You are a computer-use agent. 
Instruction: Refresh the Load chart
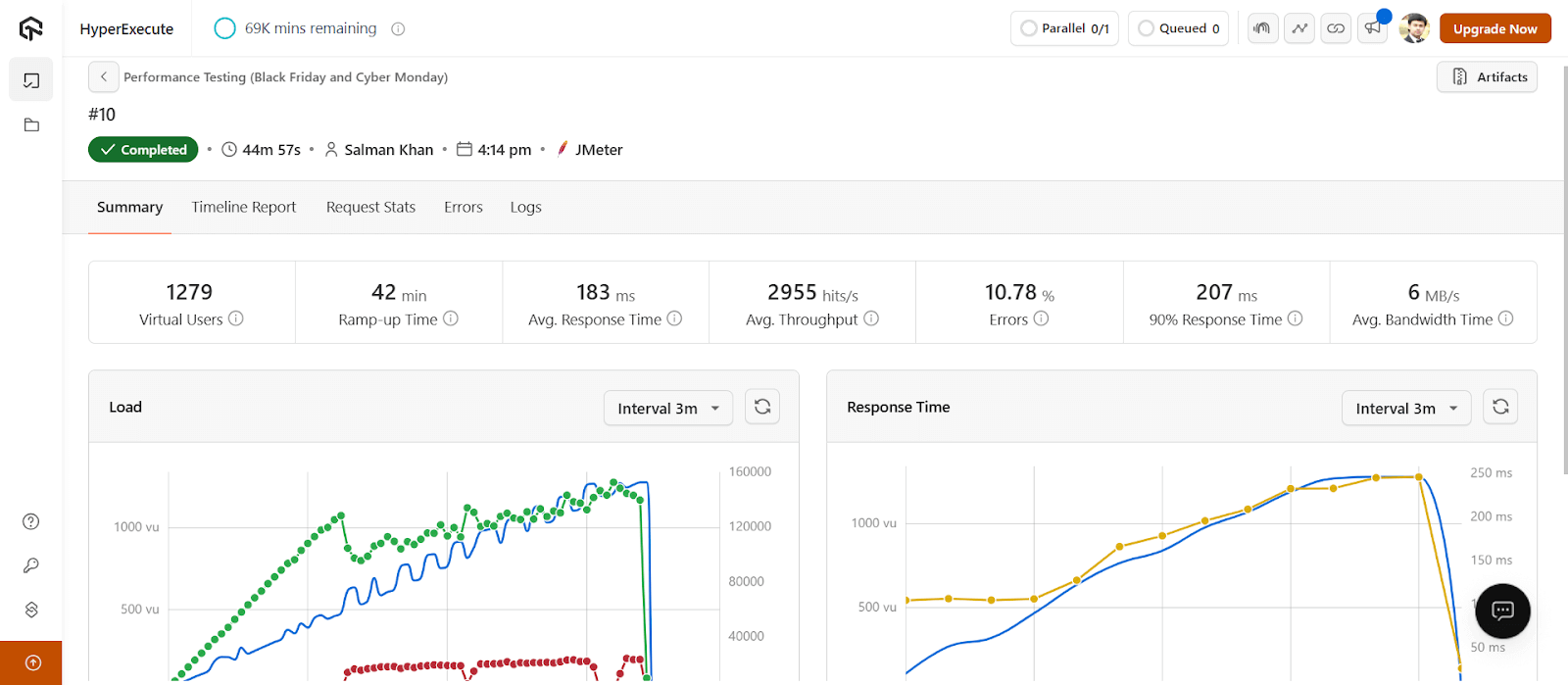(x=762, y=407)
